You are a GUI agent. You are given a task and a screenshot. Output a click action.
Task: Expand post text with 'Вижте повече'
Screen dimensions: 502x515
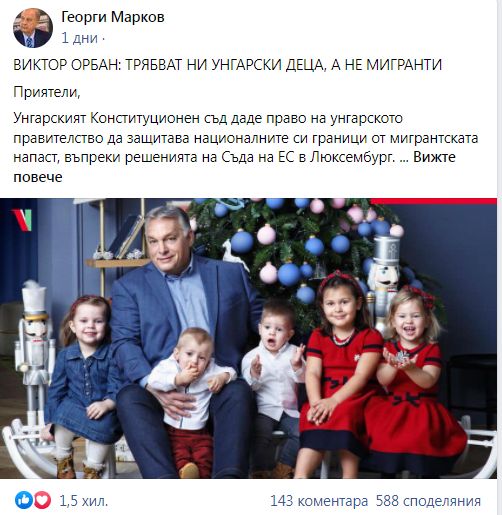pyautogui.click(x=234, y=167)
